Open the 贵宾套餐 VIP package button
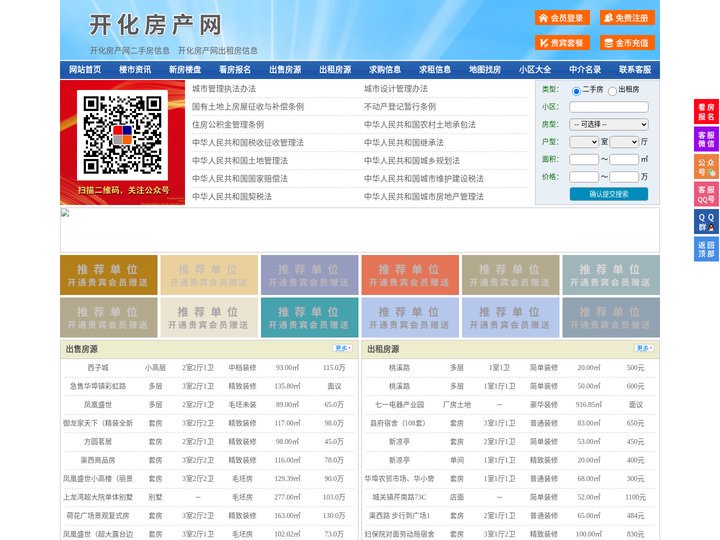Viewport: 720px width, 540px height. click(562, 43)
